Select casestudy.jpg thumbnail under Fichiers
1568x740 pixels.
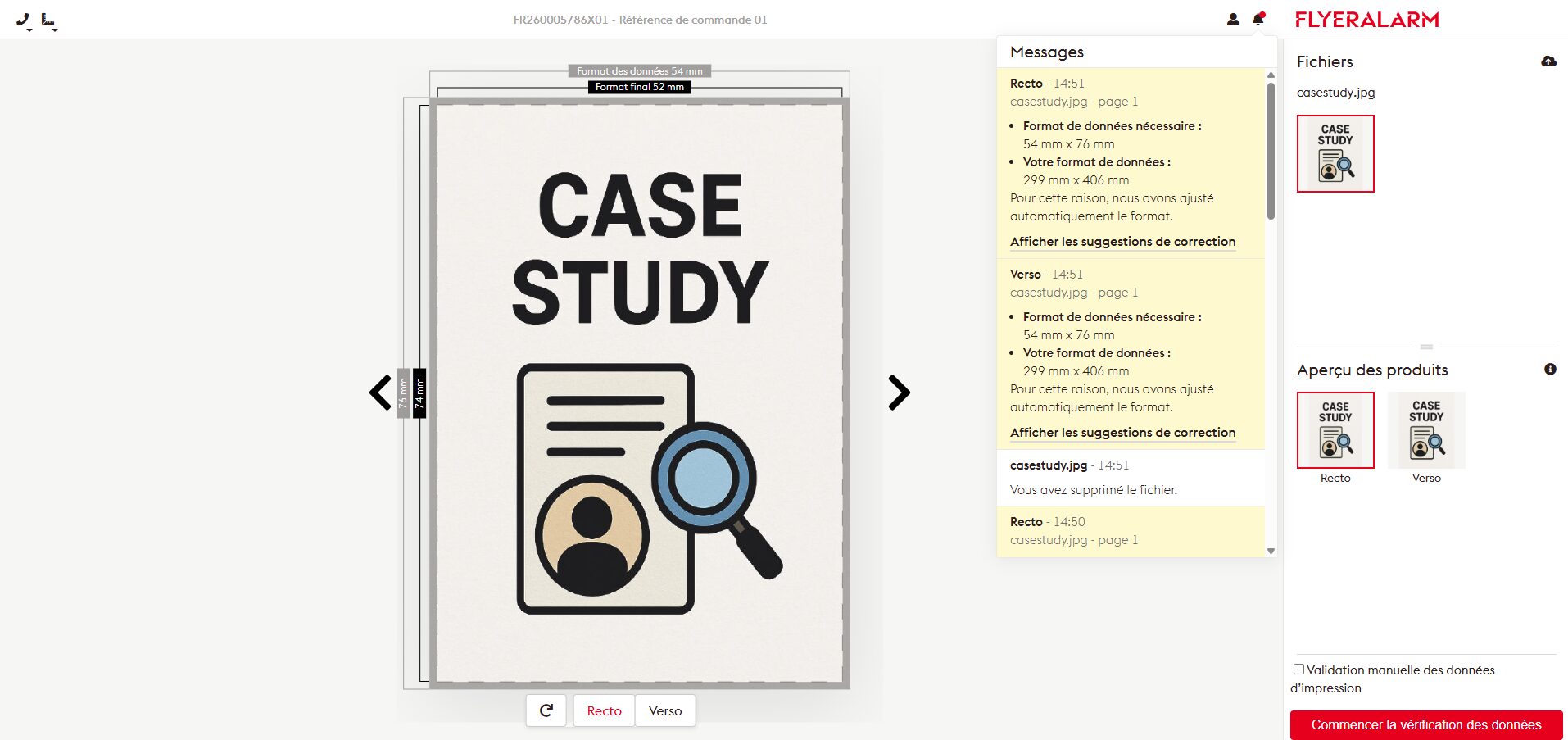pyautogui.click(x=1335, y=154)
